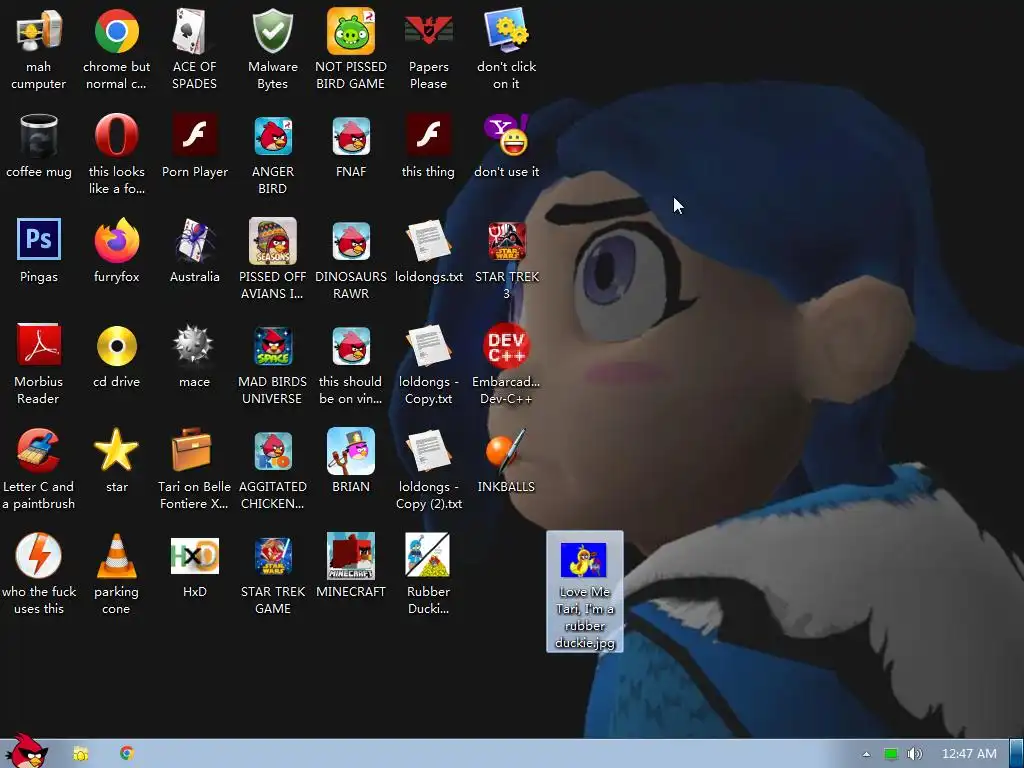
Task: Select the 'cd drive' disc icon
Action: coord(116,345)
